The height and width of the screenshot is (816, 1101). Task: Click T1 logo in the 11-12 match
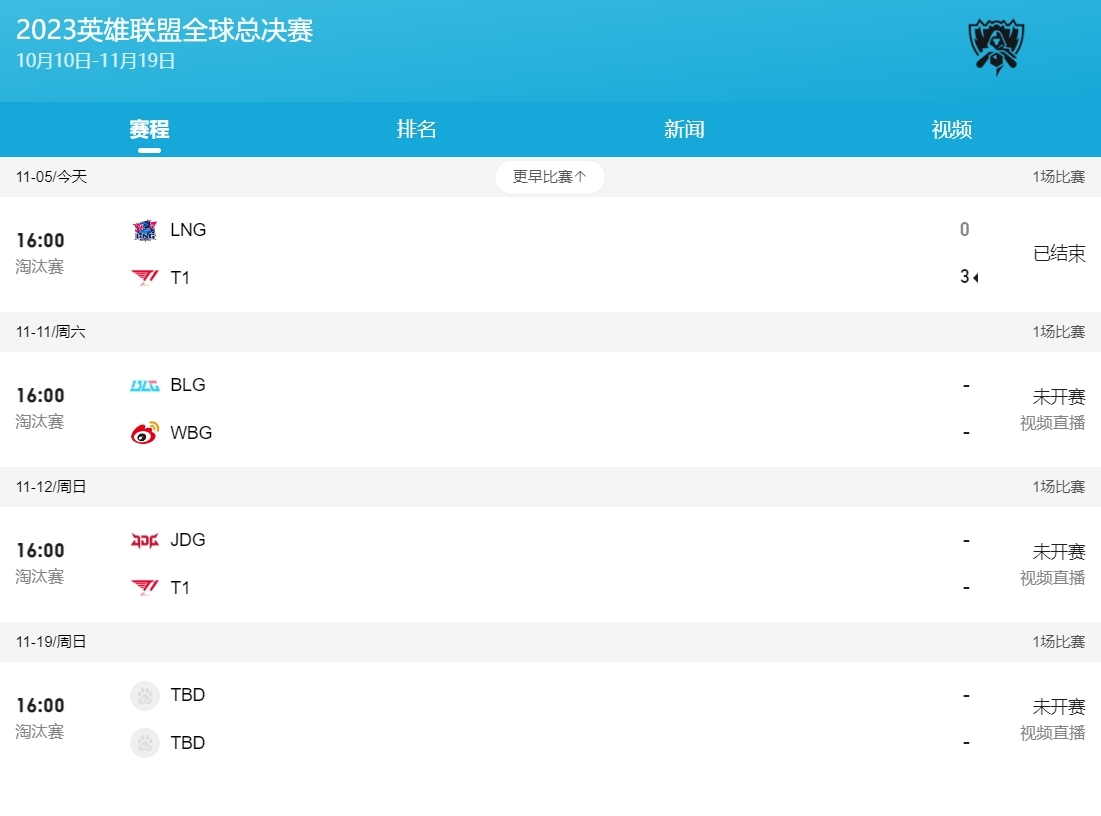[145, 588]
